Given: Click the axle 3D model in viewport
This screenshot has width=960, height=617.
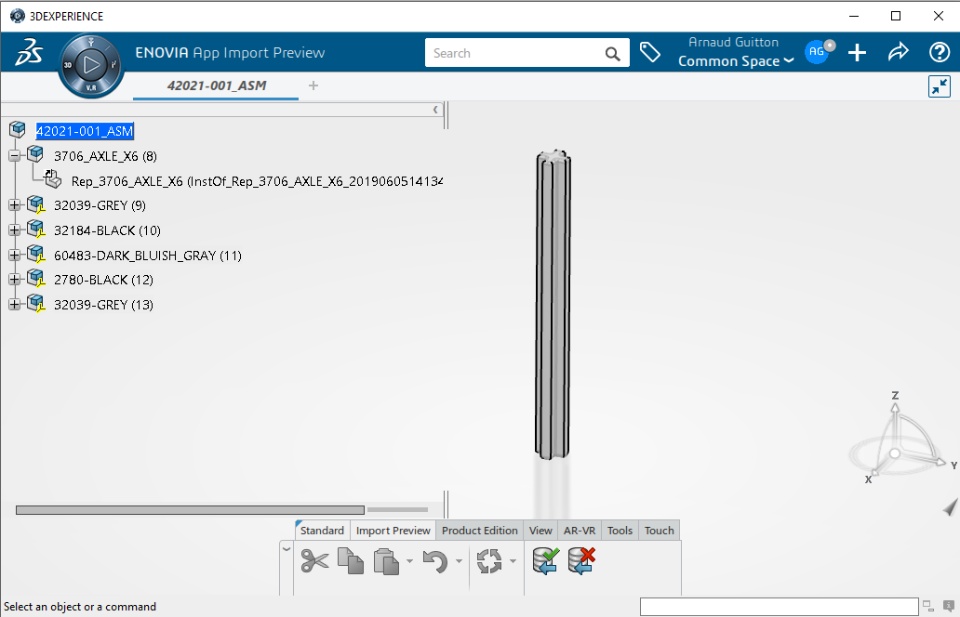Looking at the screenshot, I should click(553, 304).
